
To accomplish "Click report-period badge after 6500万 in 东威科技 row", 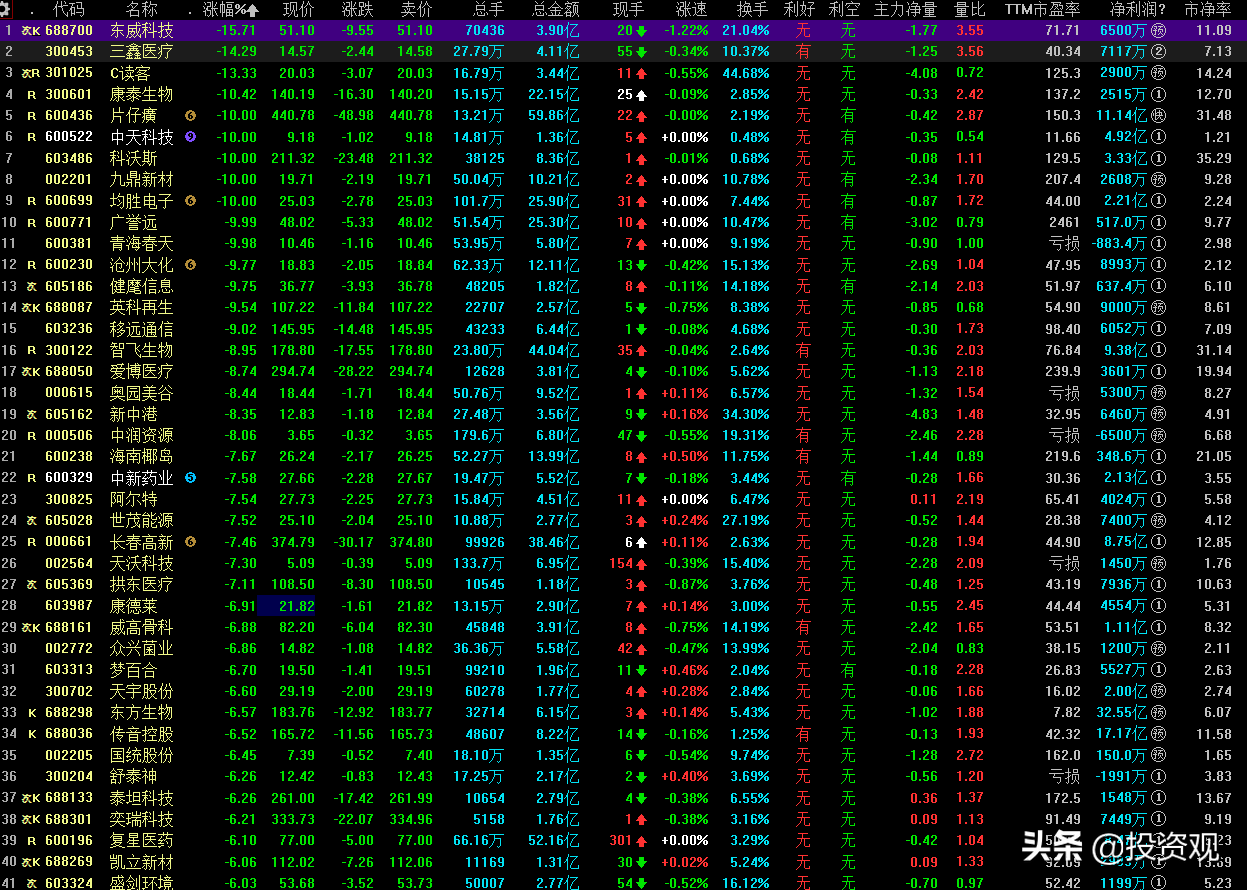I will coord(1158,30).
